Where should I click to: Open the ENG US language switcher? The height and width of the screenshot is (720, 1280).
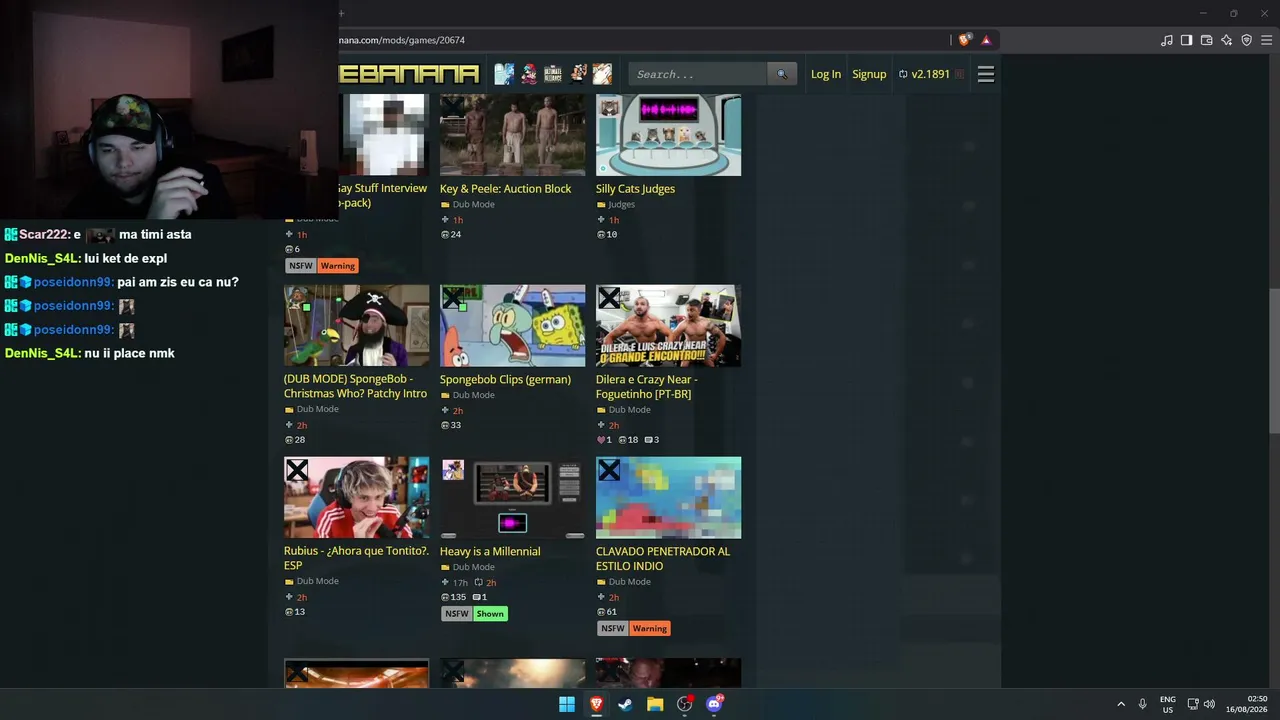(x=1168, y=704)
